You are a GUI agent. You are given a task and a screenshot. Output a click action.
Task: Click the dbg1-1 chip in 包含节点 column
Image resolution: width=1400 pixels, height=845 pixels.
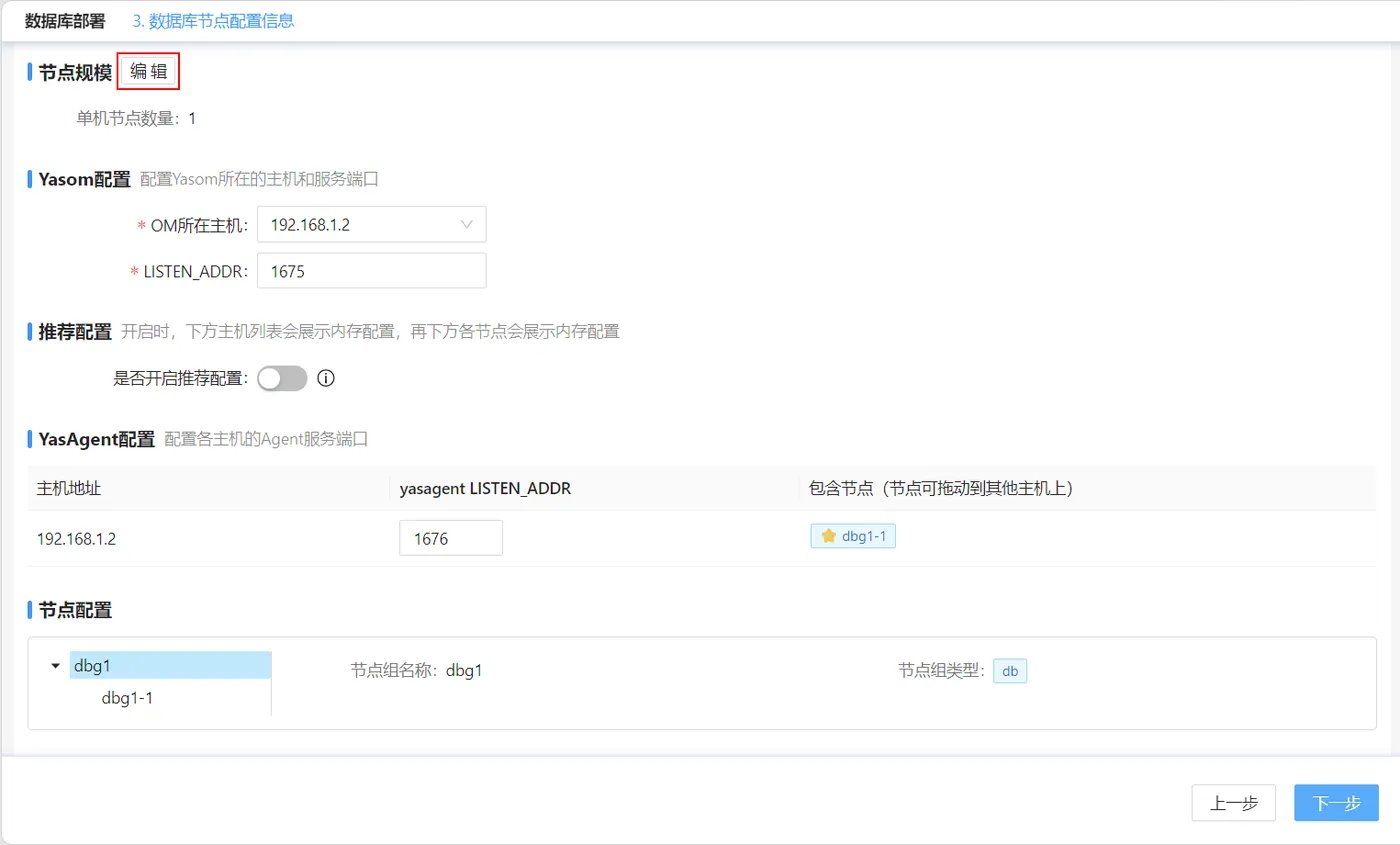pyautogui.click(x=855, y=536)
